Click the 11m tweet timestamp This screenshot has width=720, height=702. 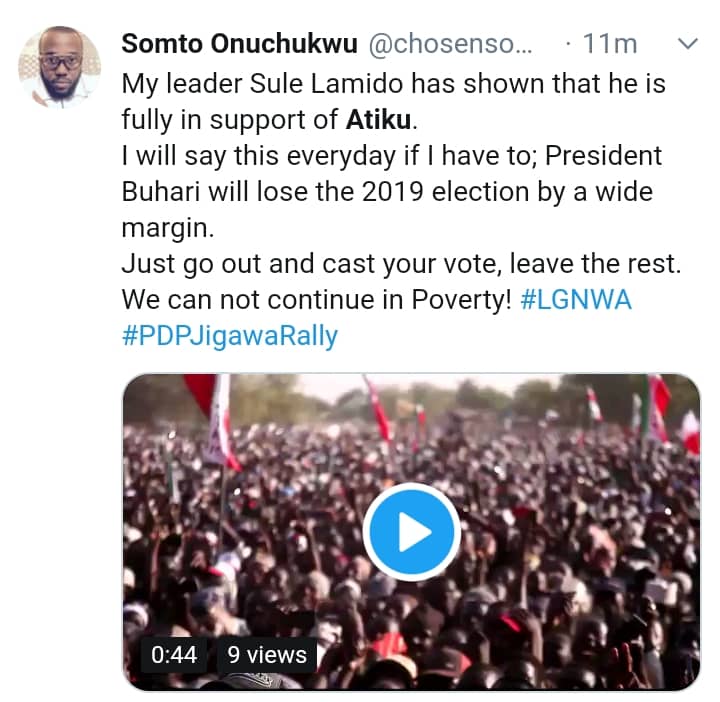[x=612, y=45]
